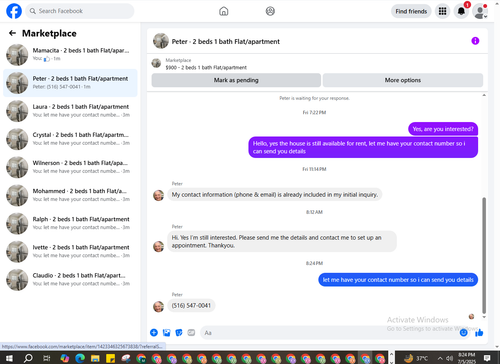This screenshot has height=364, width=500.
Task: Click the (516) 547-0041 message bubble
Action: 191,306
